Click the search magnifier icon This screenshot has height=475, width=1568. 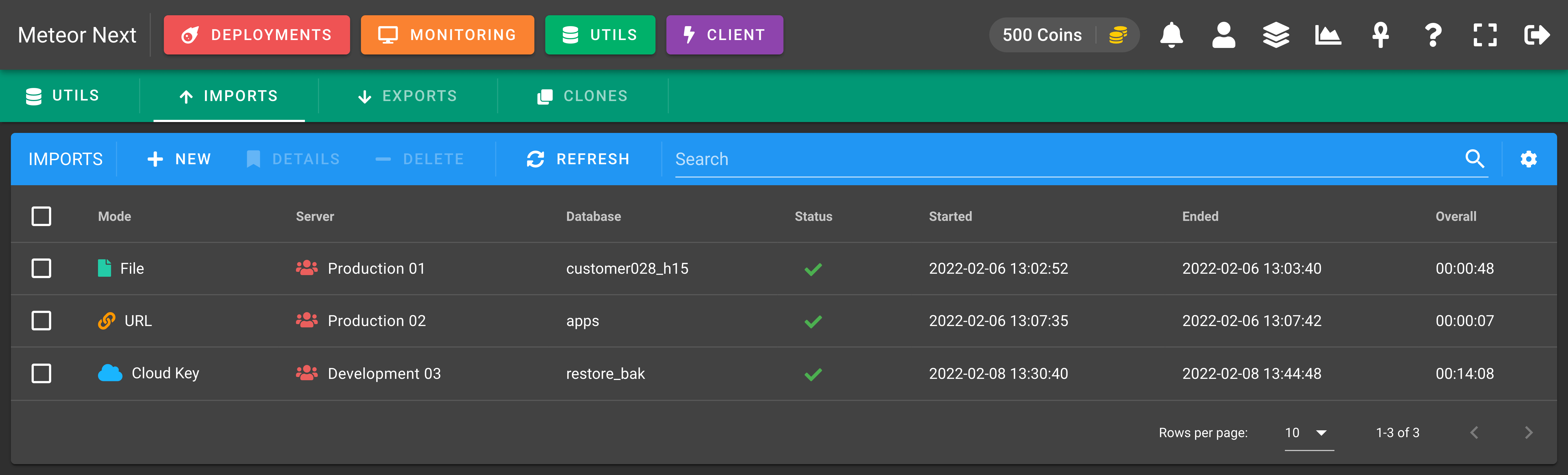point(1474,159)
